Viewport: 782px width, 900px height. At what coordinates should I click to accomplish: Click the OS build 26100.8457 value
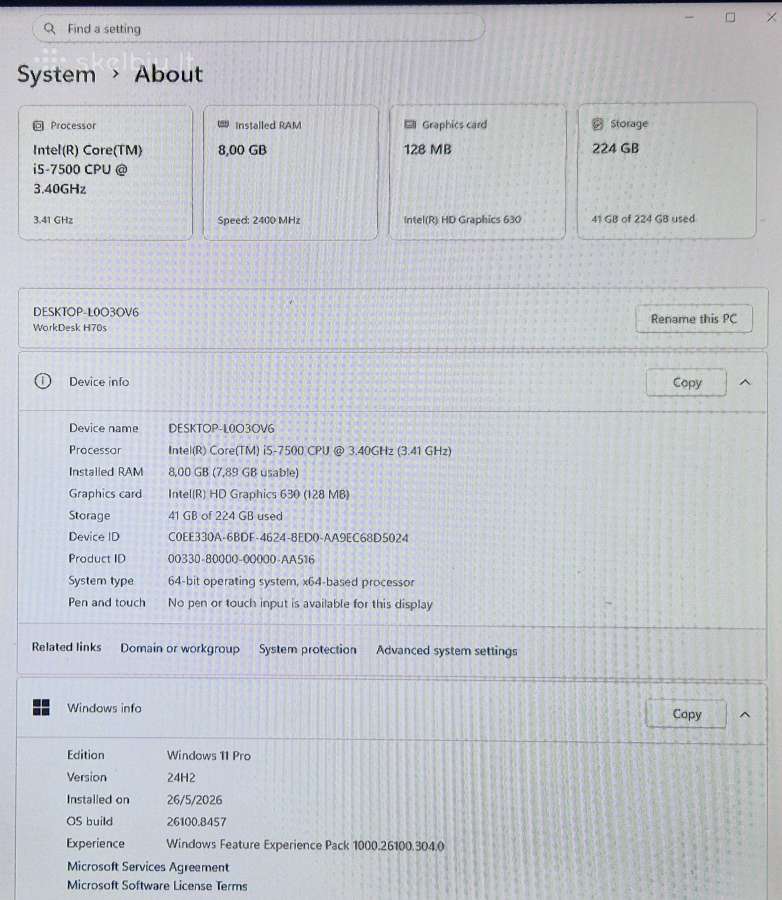coord(196,822)
